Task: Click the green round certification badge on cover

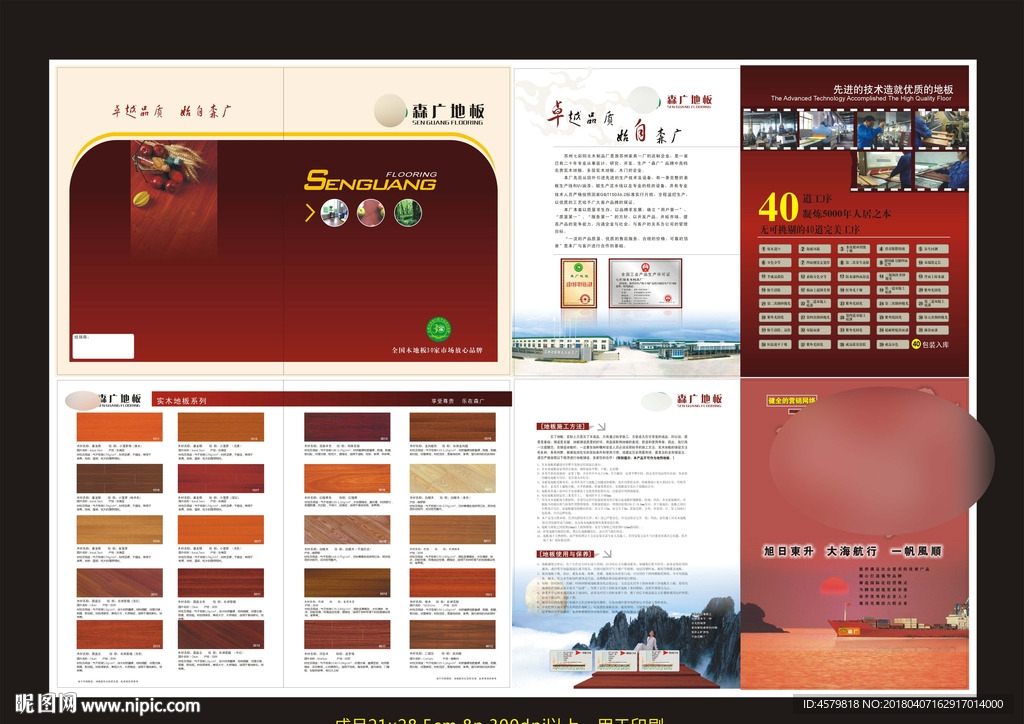Action: [439, 329]
